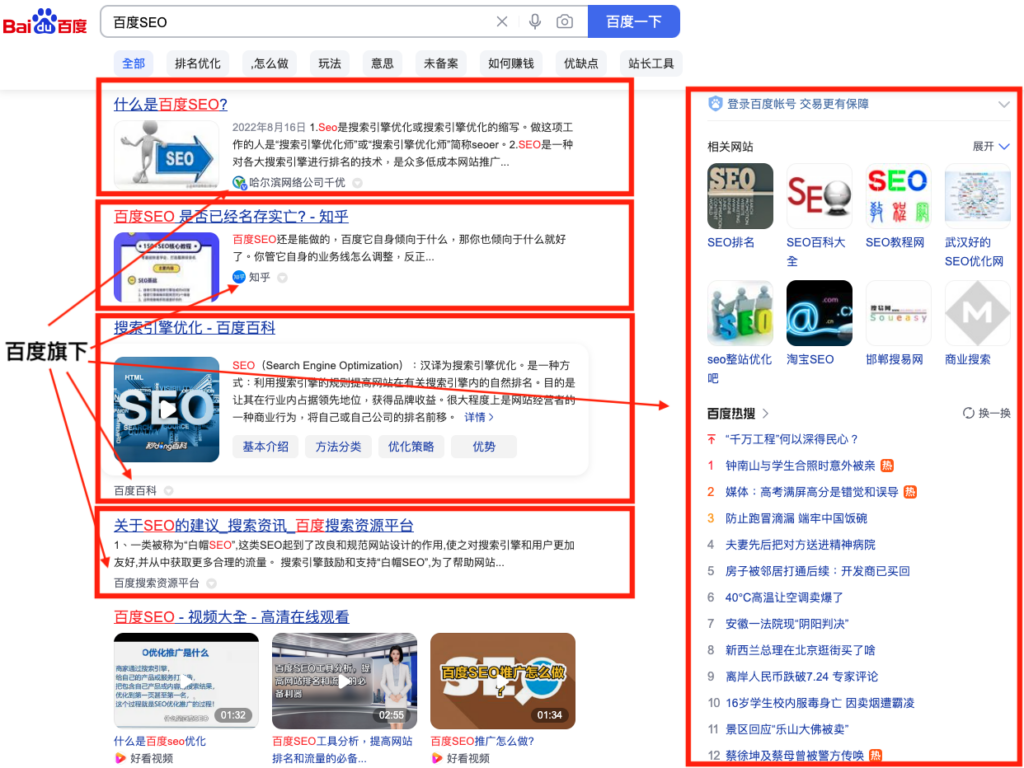
Task: Play the 02:55 video thumbnail
Action: 344,680
